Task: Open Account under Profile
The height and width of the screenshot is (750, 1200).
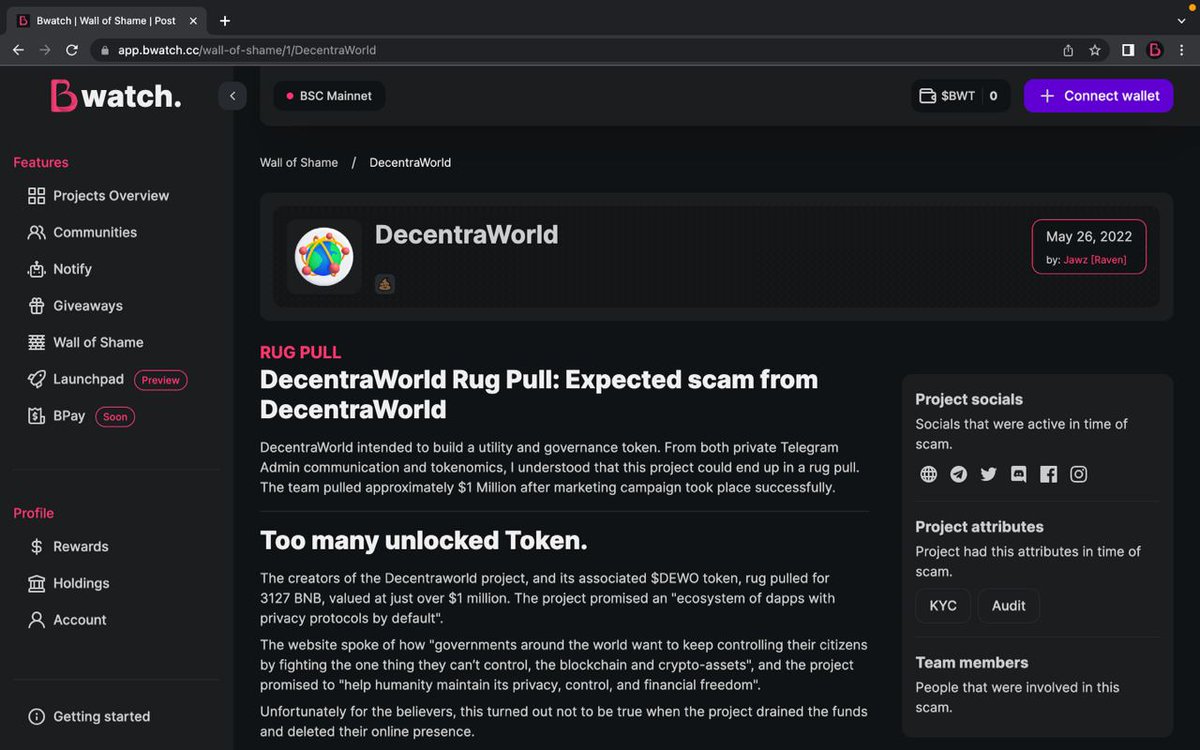Action: click(x=67, y=620)
